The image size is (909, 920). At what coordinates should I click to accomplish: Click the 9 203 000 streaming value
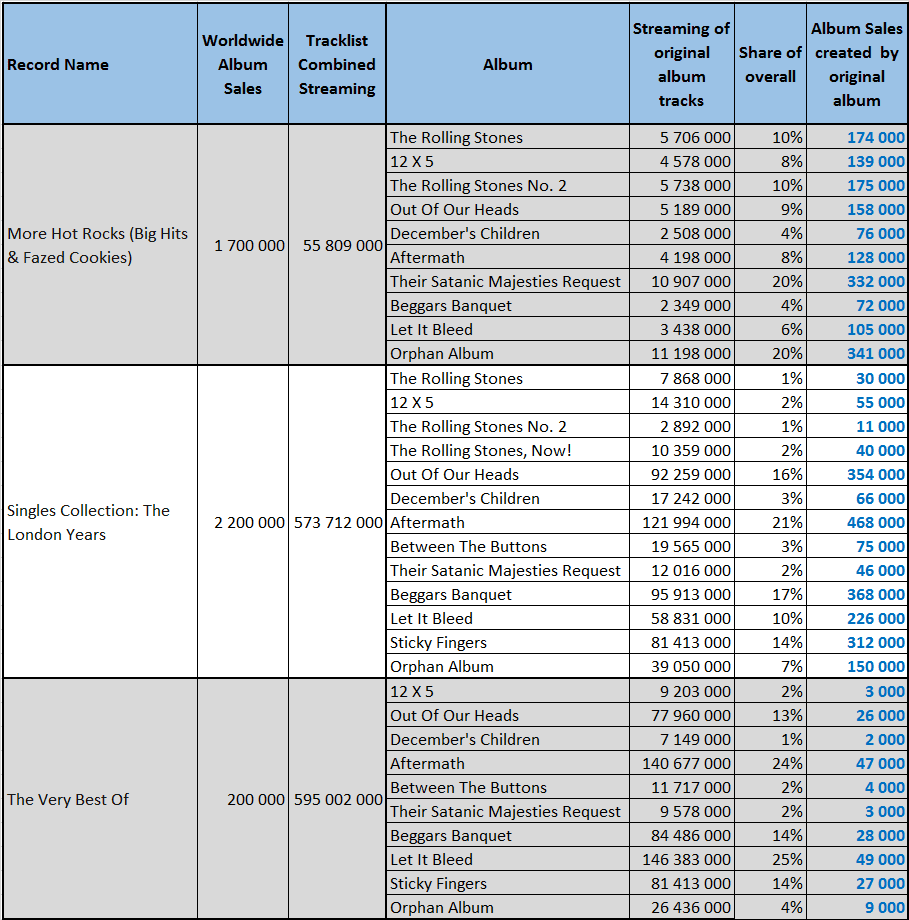click(x=695, y=692)
